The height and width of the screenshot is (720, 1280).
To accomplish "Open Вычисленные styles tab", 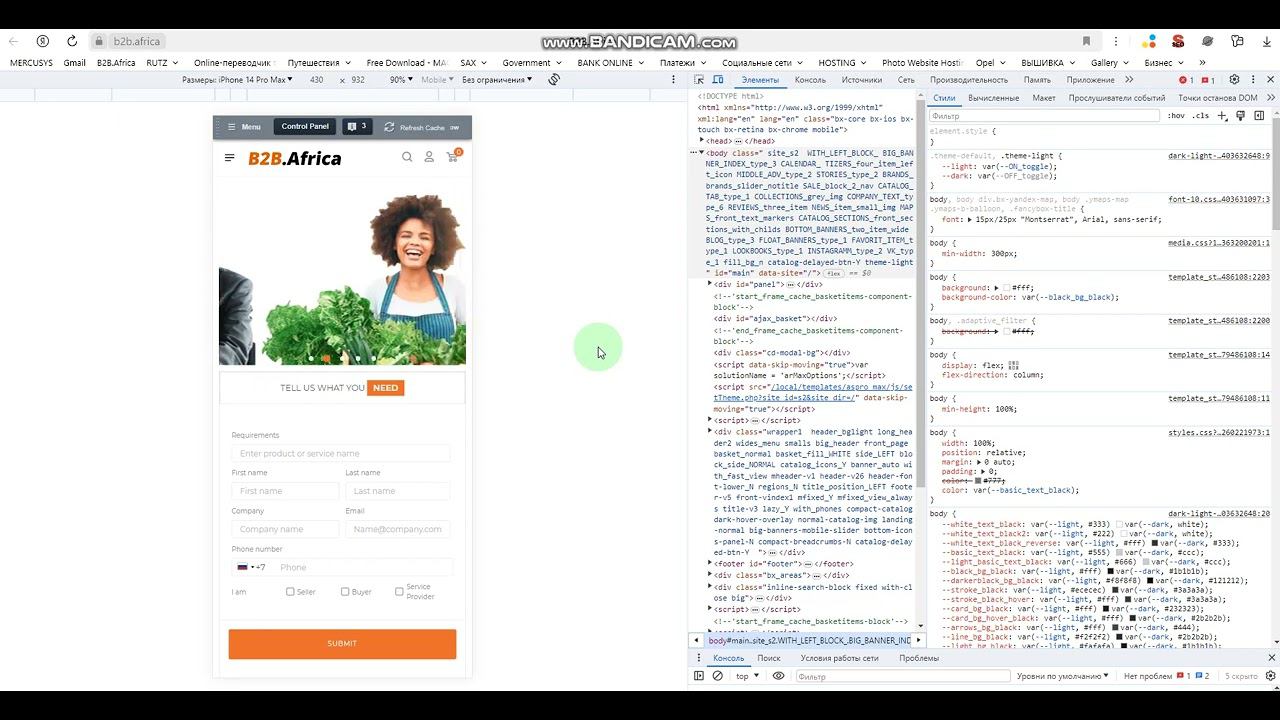I will click(993, 98).
